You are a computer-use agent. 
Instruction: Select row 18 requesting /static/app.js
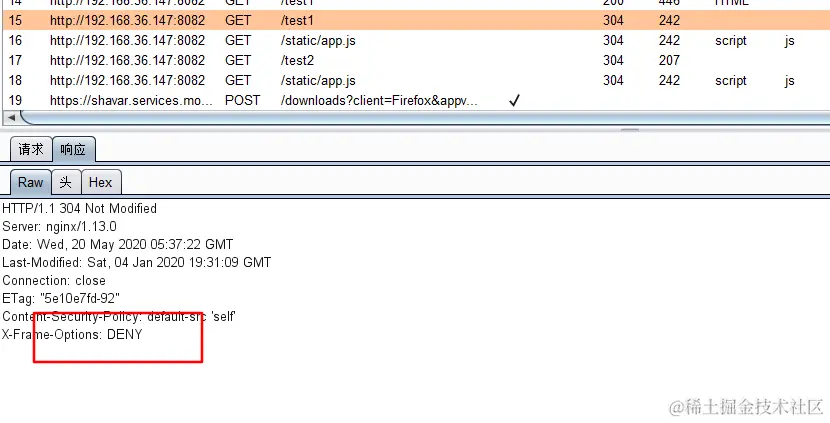(415, 80)
